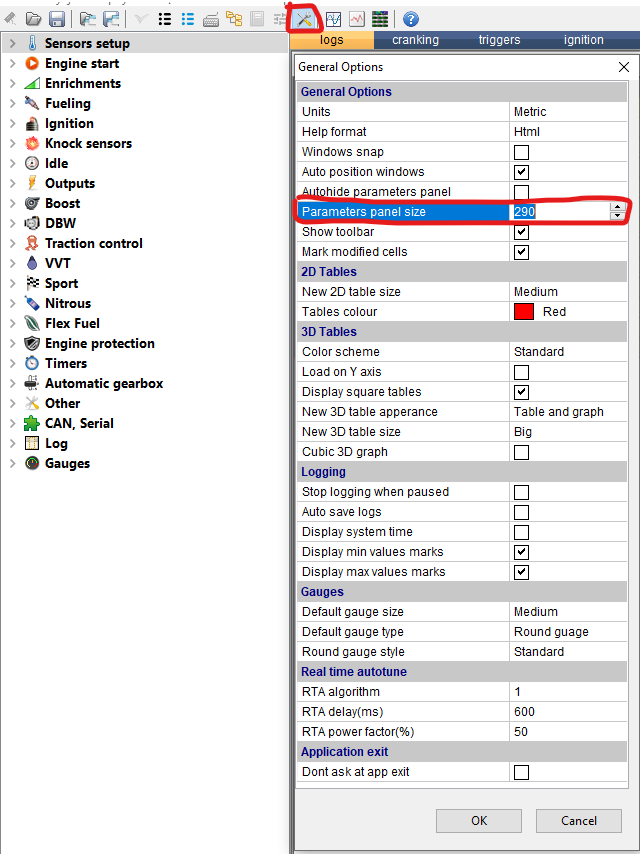Click the save floppy disk icon
Image resolution: width=640 pixels, height=854 pixels.
[57, 19]
